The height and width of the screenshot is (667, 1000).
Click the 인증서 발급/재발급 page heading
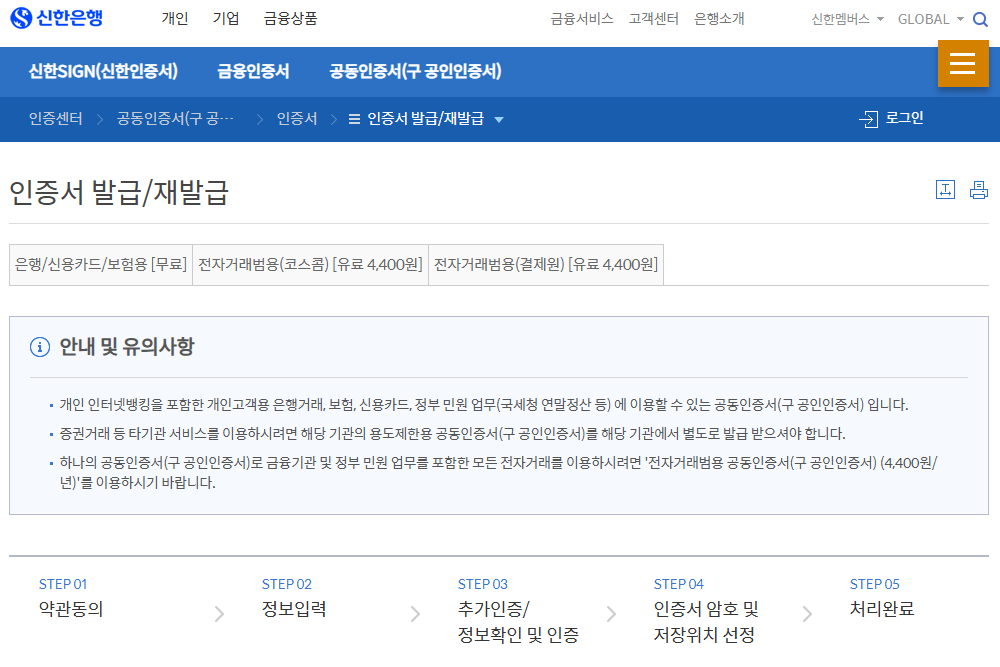click(119, 192)
